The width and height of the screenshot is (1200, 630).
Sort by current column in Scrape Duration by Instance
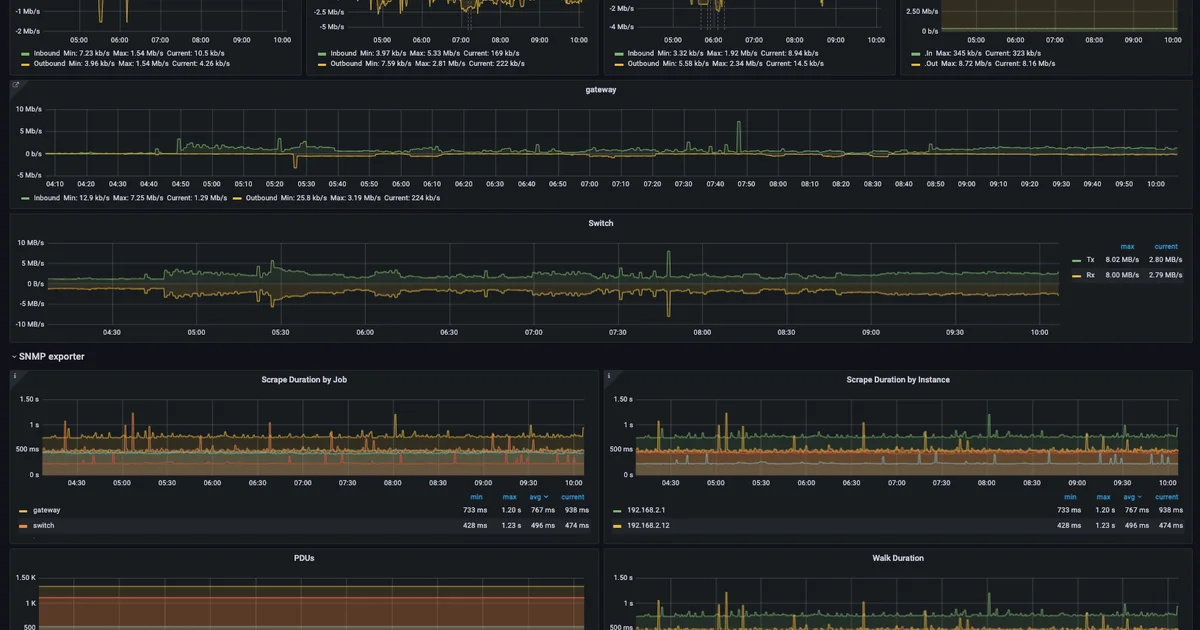(1166, 496)
